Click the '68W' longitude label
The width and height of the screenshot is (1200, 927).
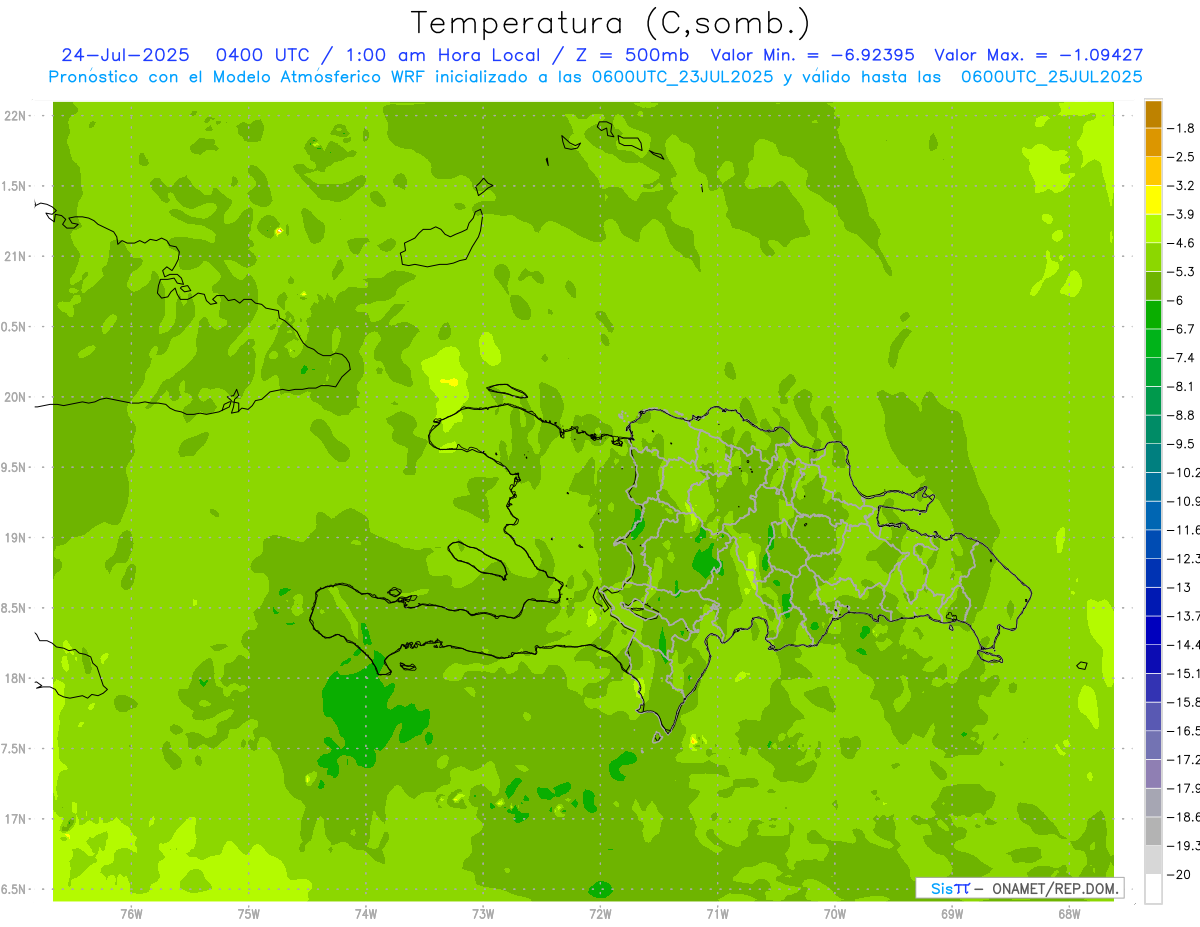tap(1069, 914)
